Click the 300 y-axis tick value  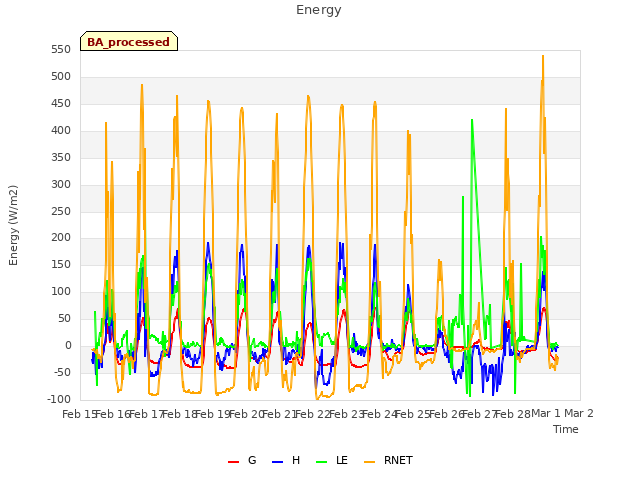tap(61, 184)
